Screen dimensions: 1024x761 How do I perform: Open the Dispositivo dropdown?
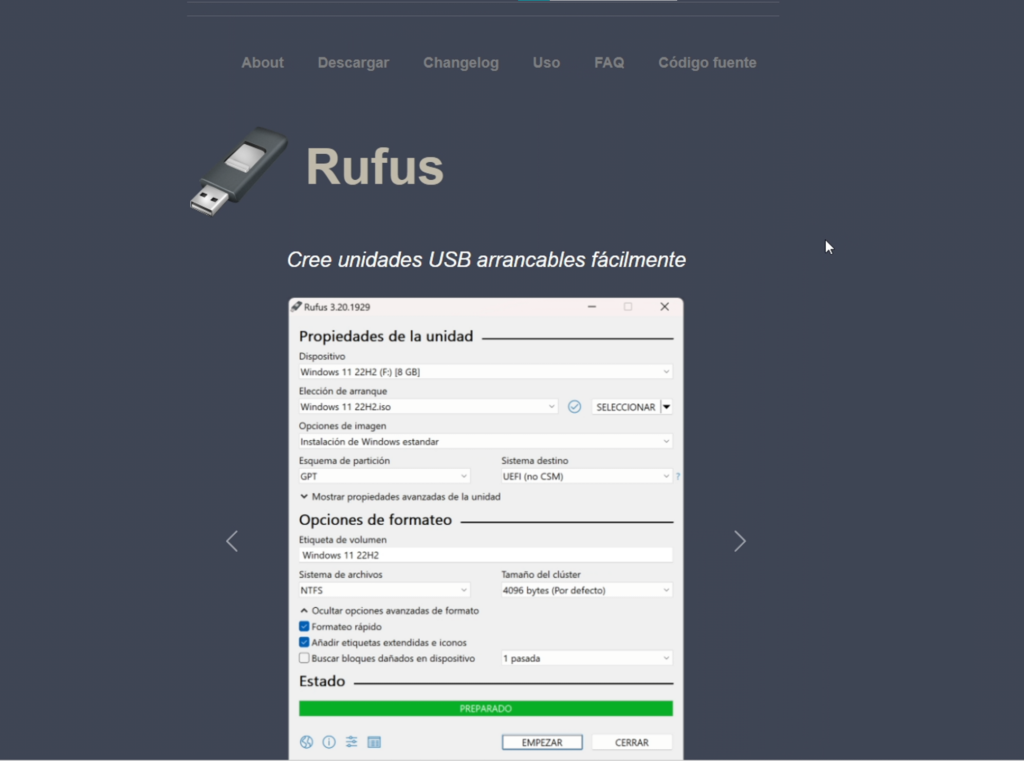[x=485, y=372]
